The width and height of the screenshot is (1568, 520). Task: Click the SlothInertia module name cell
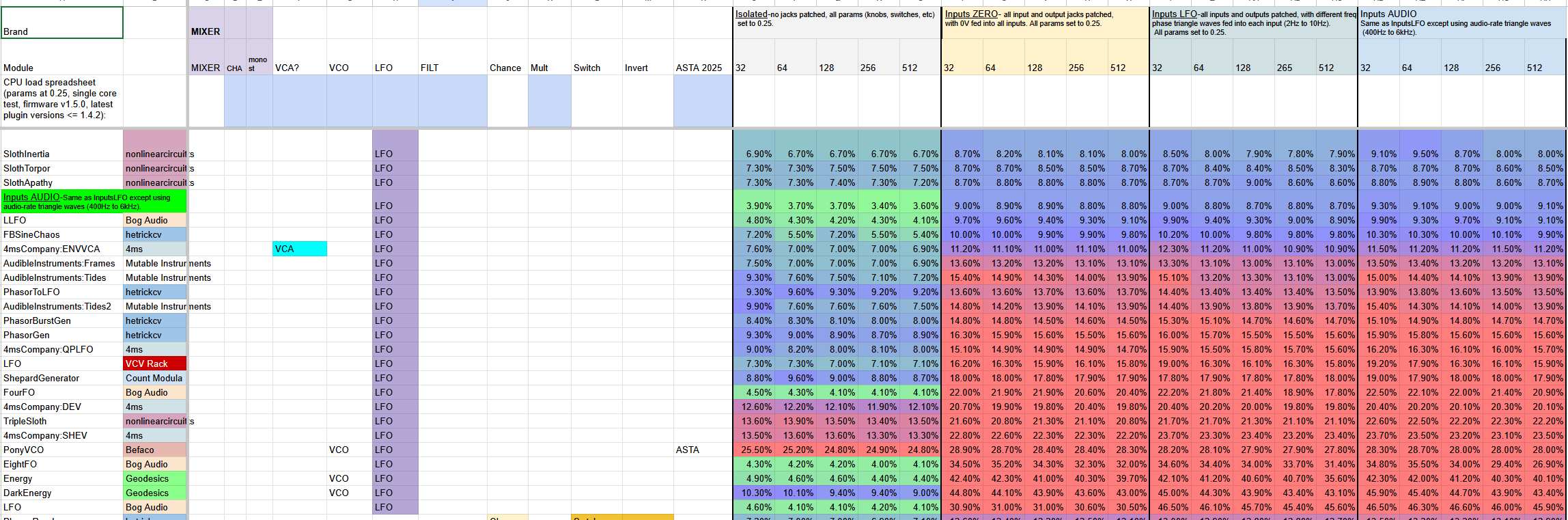(62, 154)
